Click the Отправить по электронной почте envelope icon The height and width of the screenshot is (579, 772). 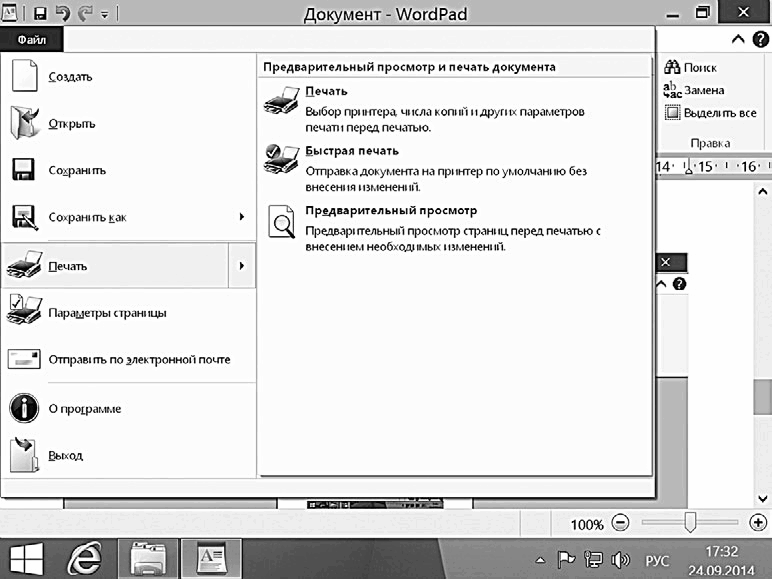[x=24, y=359]
